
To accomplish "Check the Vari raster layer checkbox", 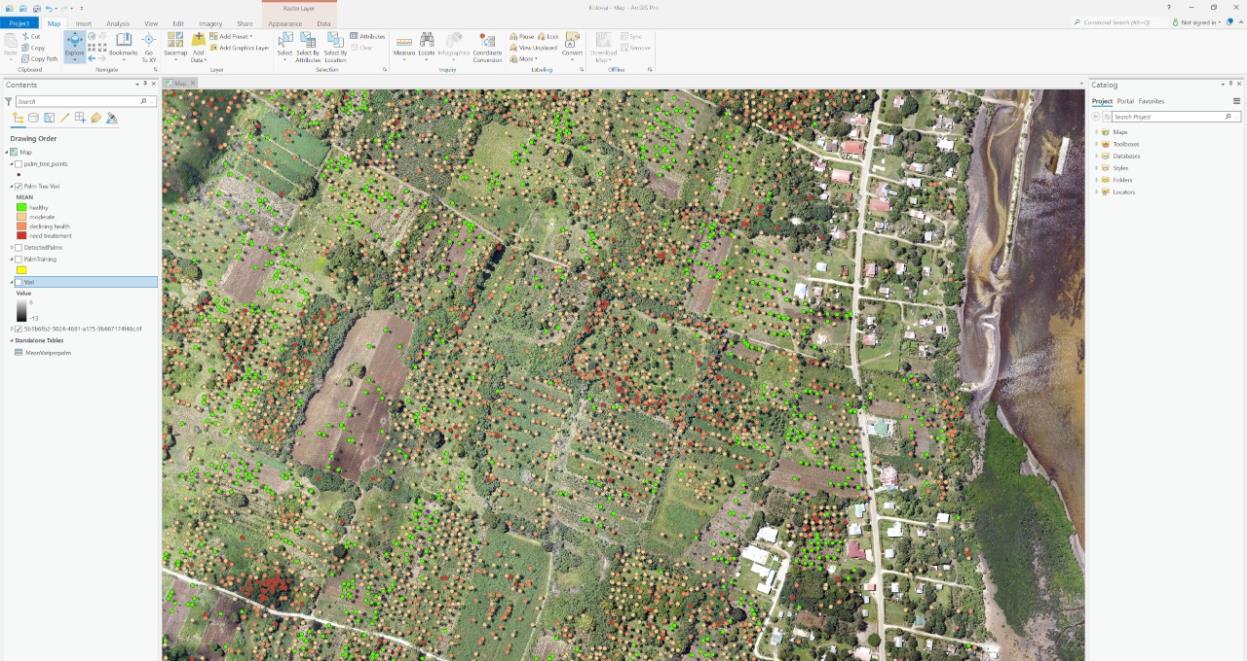I will [19, 282].
